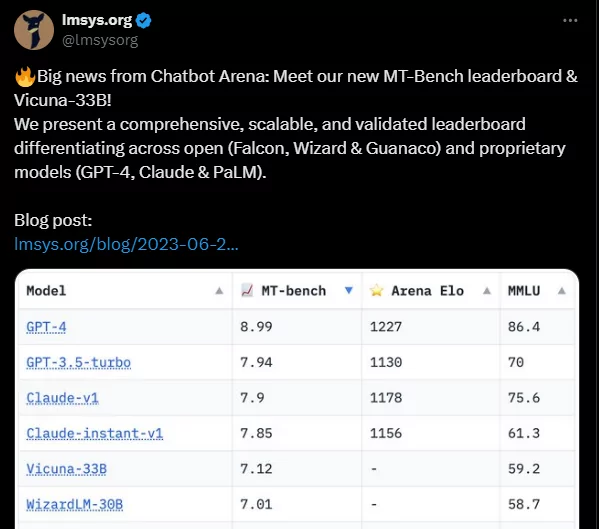This screenshot has width=599, height=529.
Task: Toggle MT-bench descending sort arrow
Action: click(348, 291)
